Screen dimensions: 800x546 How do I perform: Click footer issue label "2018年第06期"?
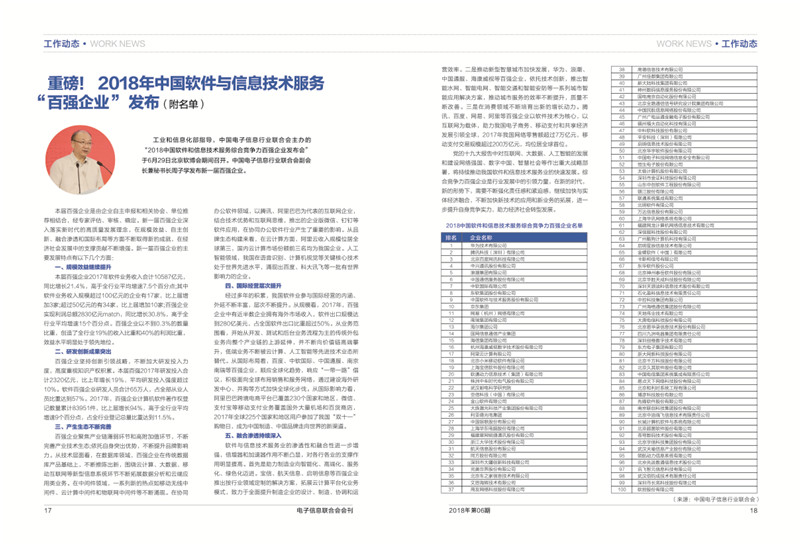tap(469, 510)
